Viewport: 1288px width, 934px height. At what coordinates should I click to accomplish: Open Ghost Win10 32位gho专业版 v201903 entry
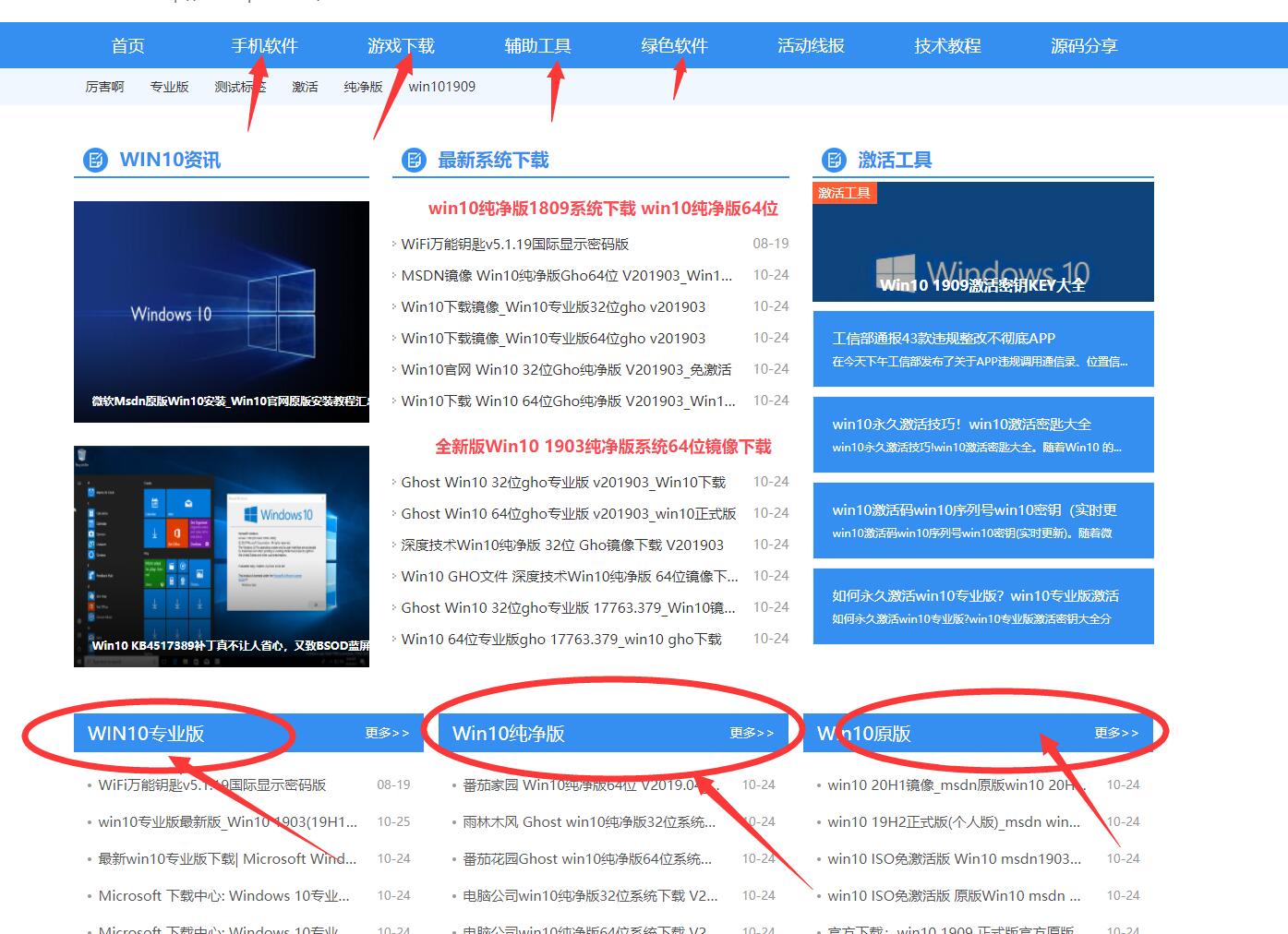[563, 482]
